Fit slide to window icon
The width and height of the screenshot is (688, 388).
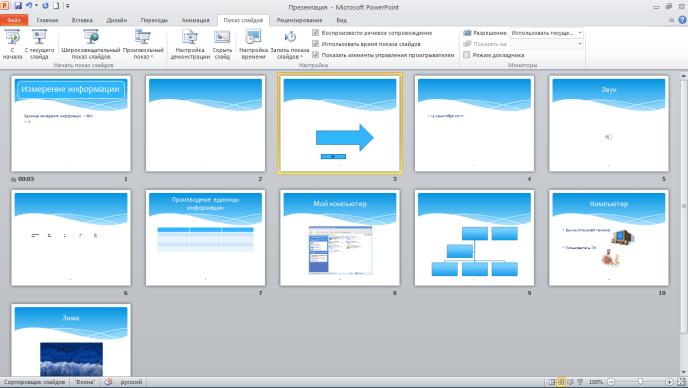[x=681, y=382]
